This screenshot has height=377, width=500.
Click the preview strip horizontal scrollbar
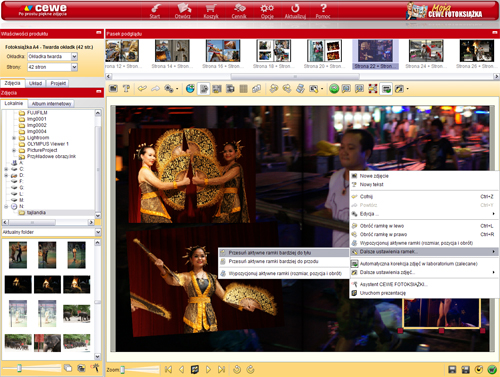click(295, 76)
